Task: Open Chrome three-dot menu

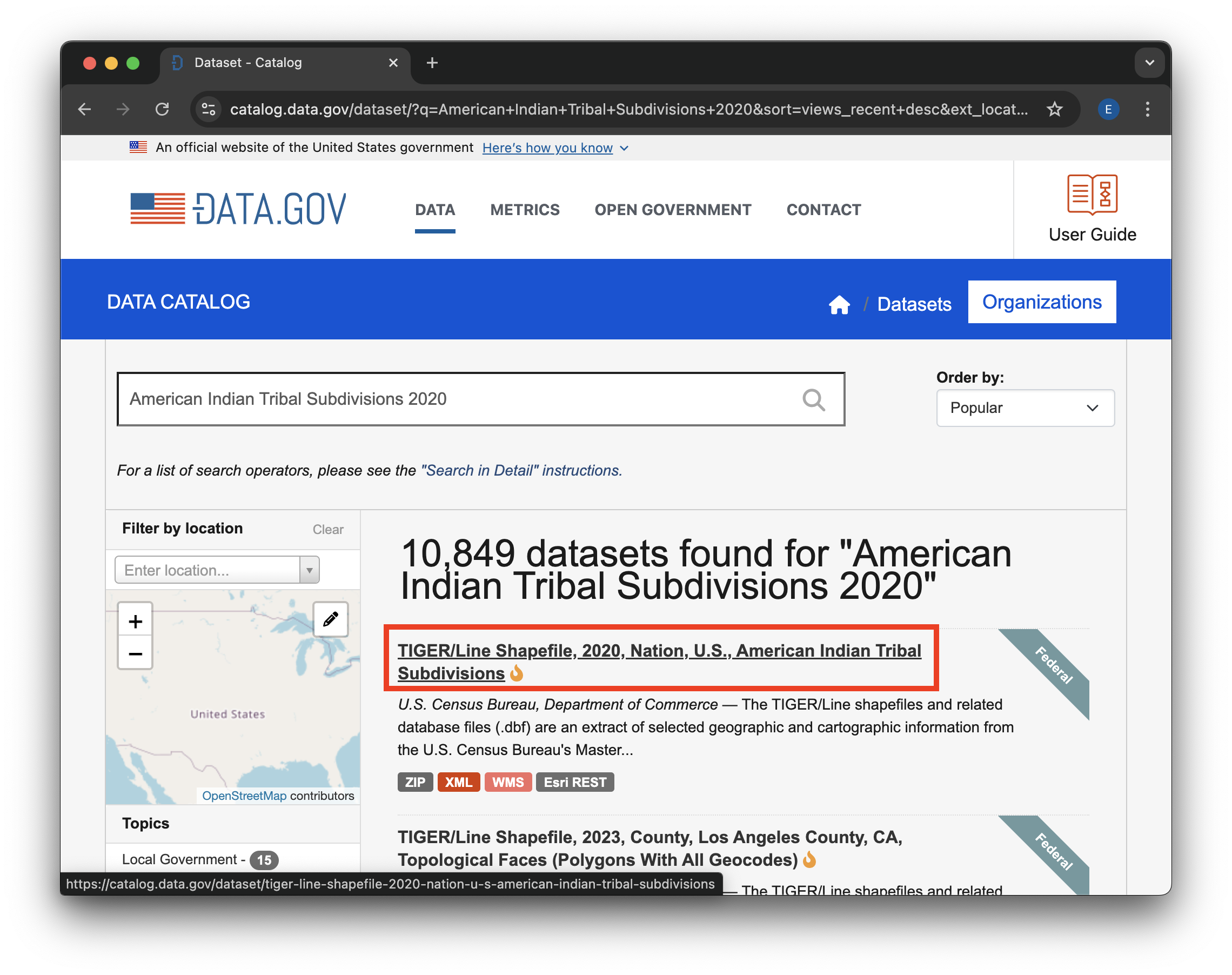Action: (x=1147, y=109)
